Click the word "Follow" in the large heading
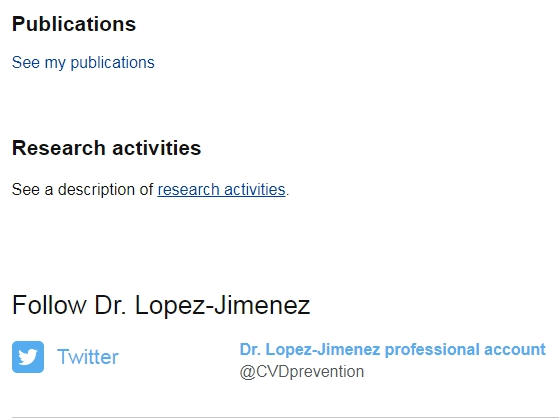The height and width of the screenshot is (419, 559). click(49, 305)
